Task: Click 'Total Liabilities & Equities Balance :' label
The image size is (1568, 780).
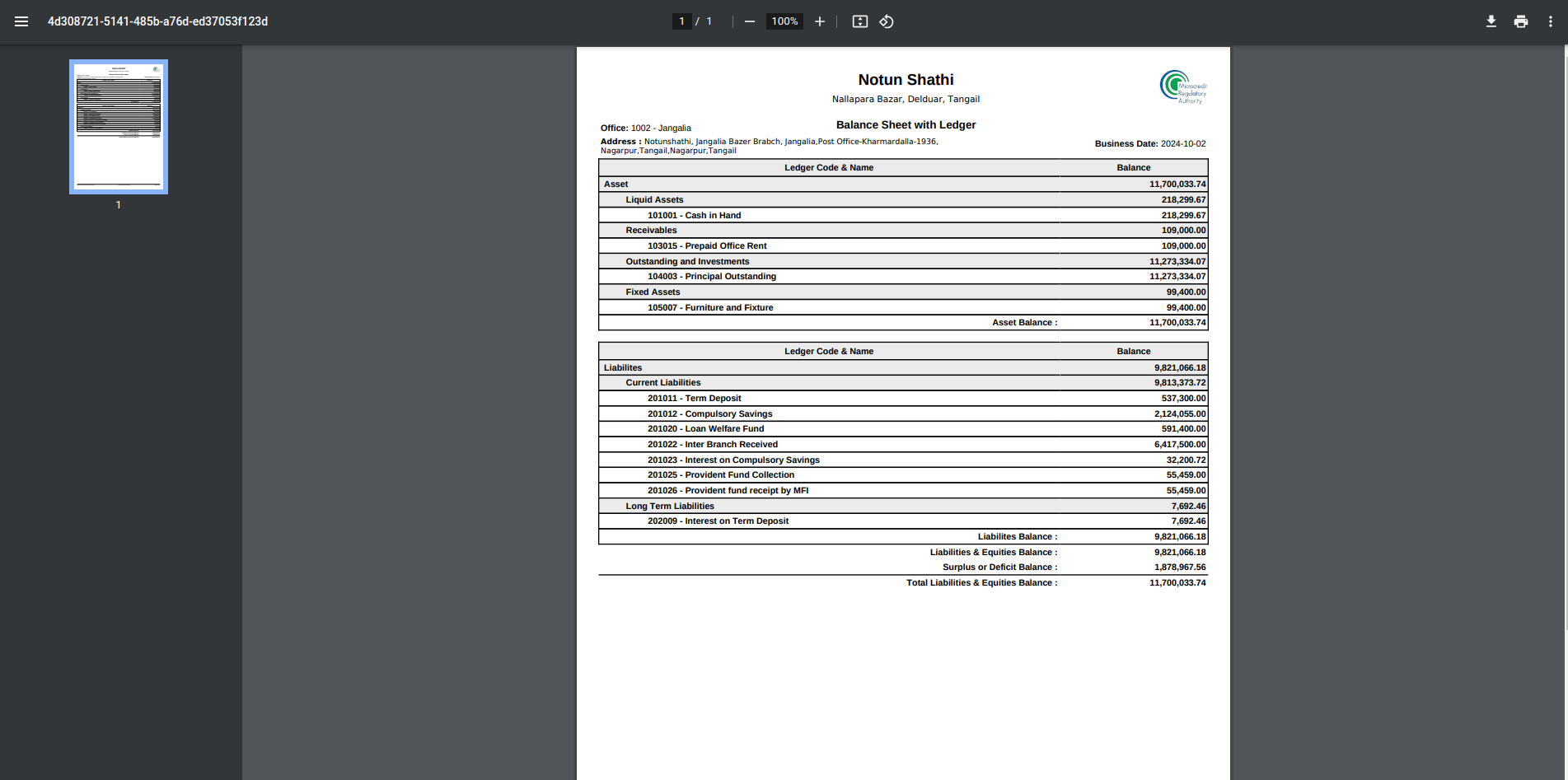Action: tap(981, 583)
